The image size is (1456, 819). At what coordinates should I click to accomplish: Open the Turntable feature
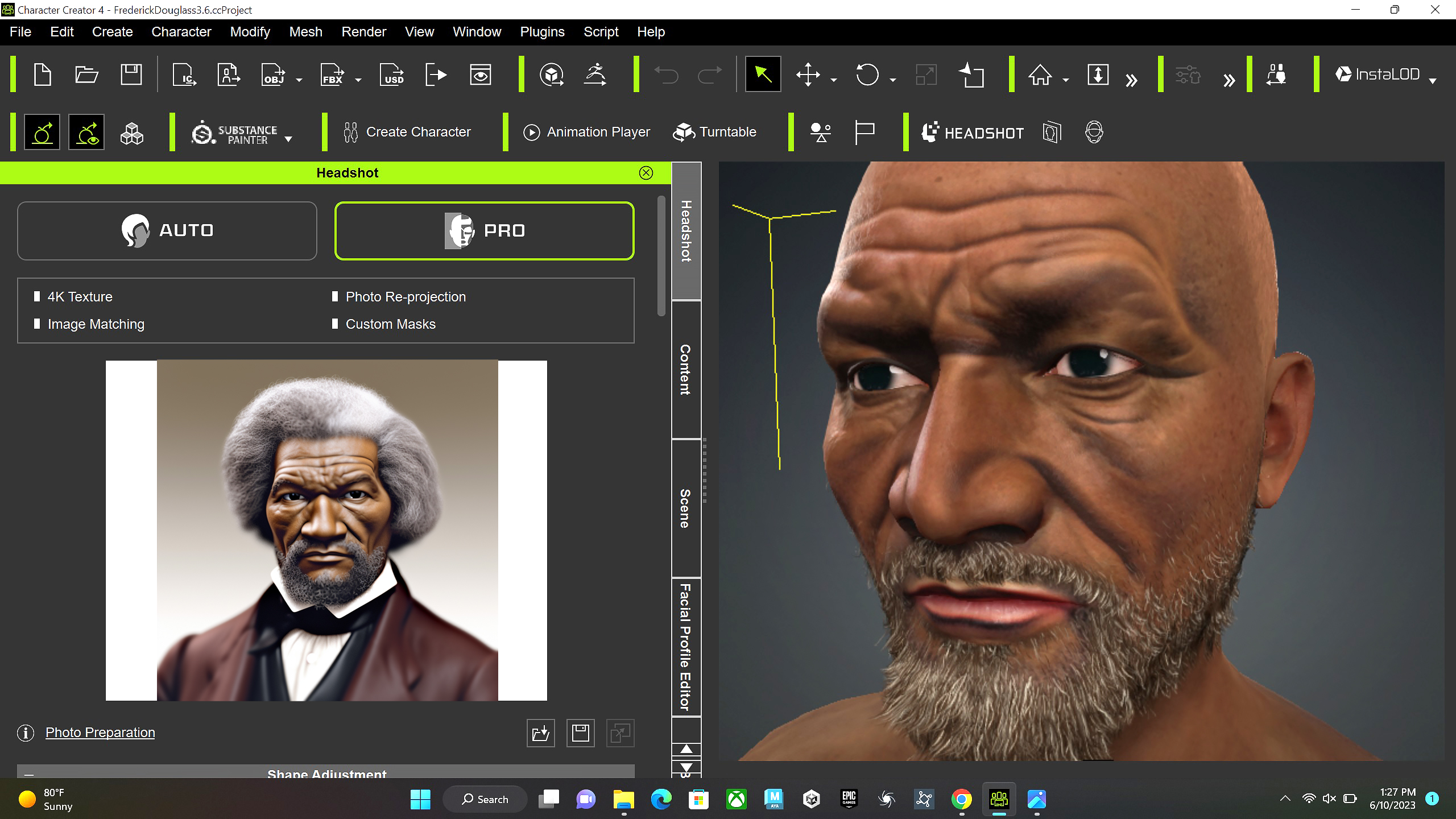[x=715, y=132]
